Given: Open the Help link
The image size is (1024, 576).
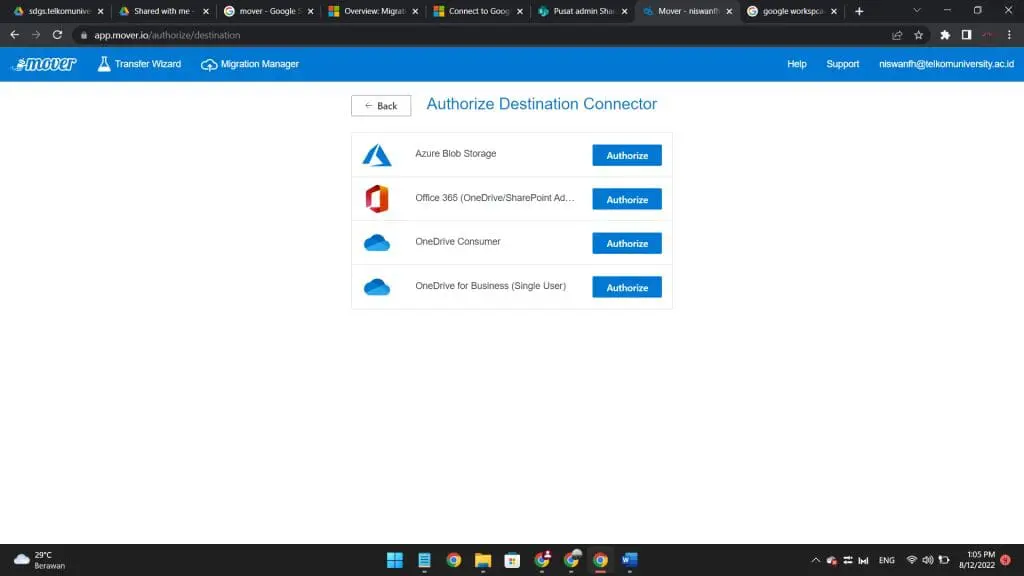Looking at the screenshot, I should click(796, 64).
